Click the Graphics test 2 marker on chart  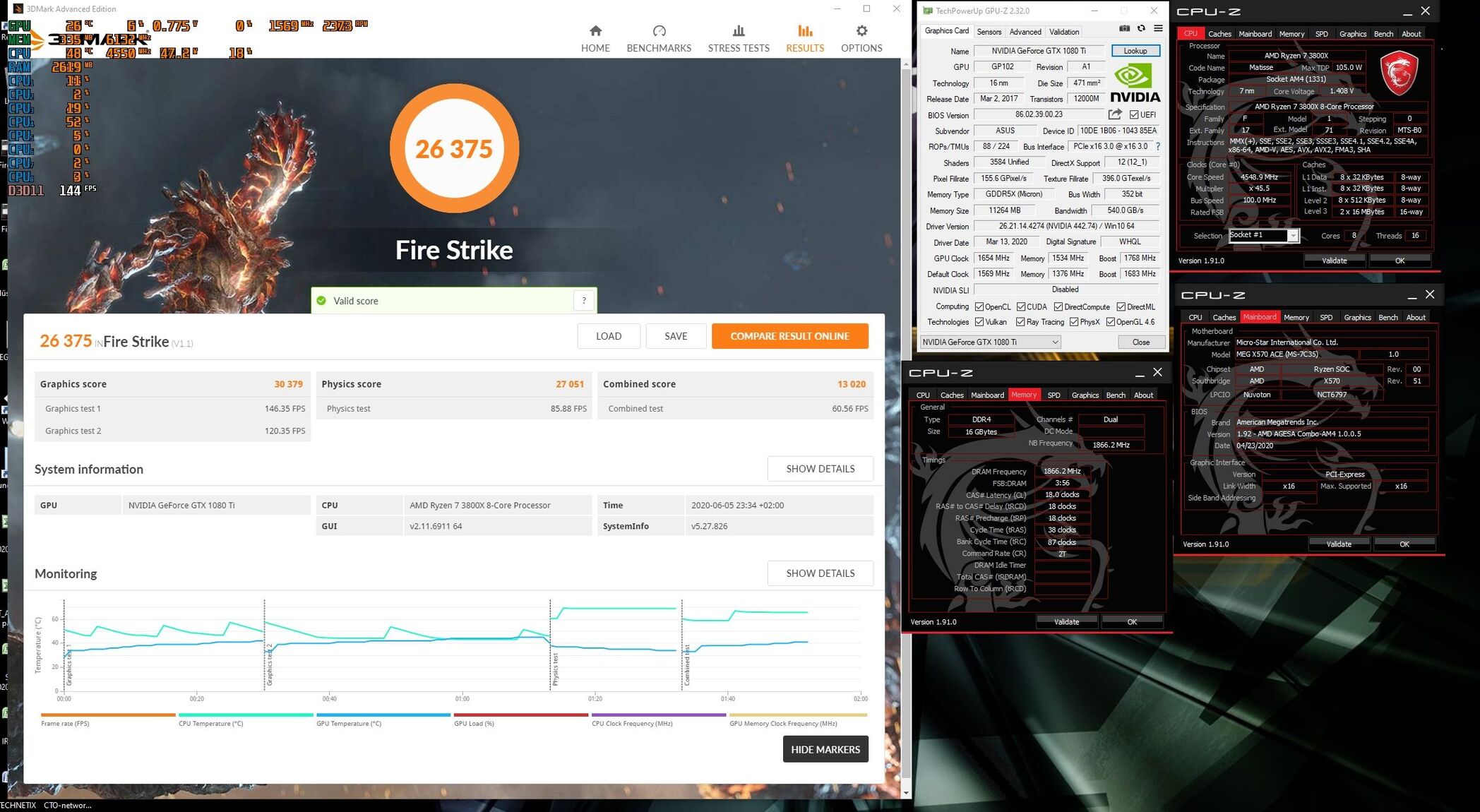269,664
